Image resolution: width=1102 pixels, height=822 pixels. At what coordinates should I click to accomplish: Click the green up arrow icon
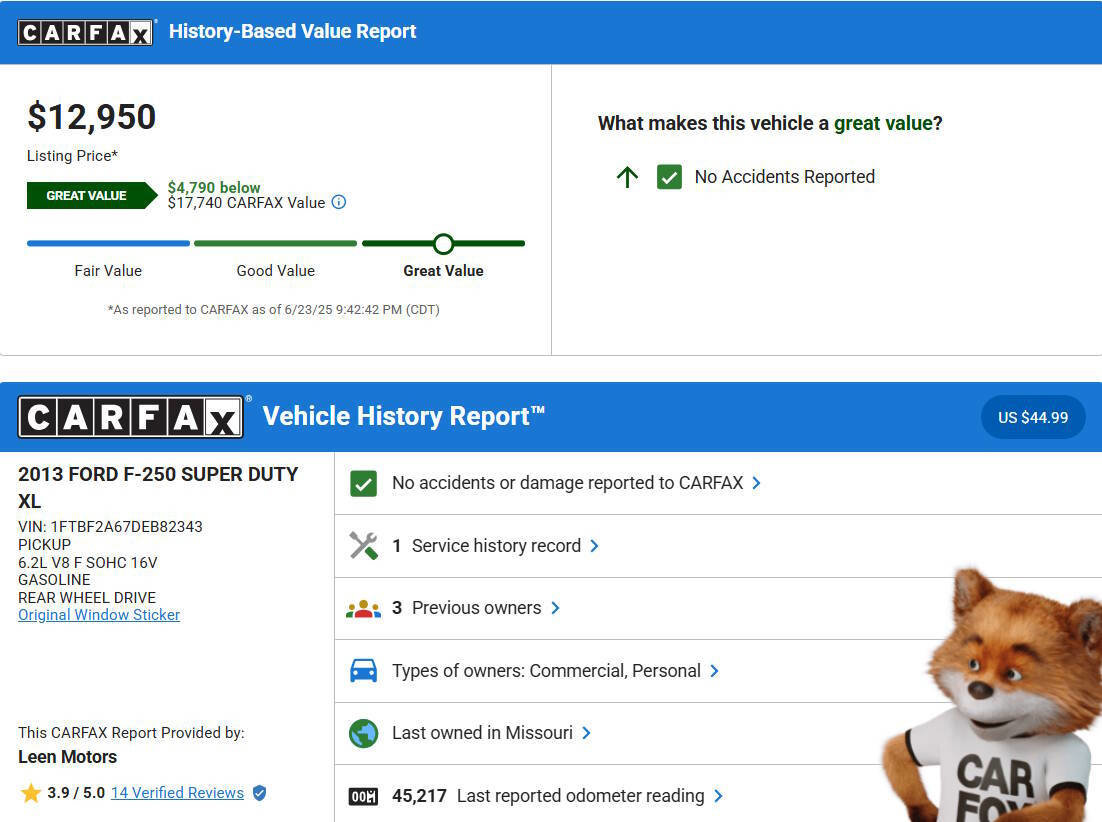coord(627,177)
